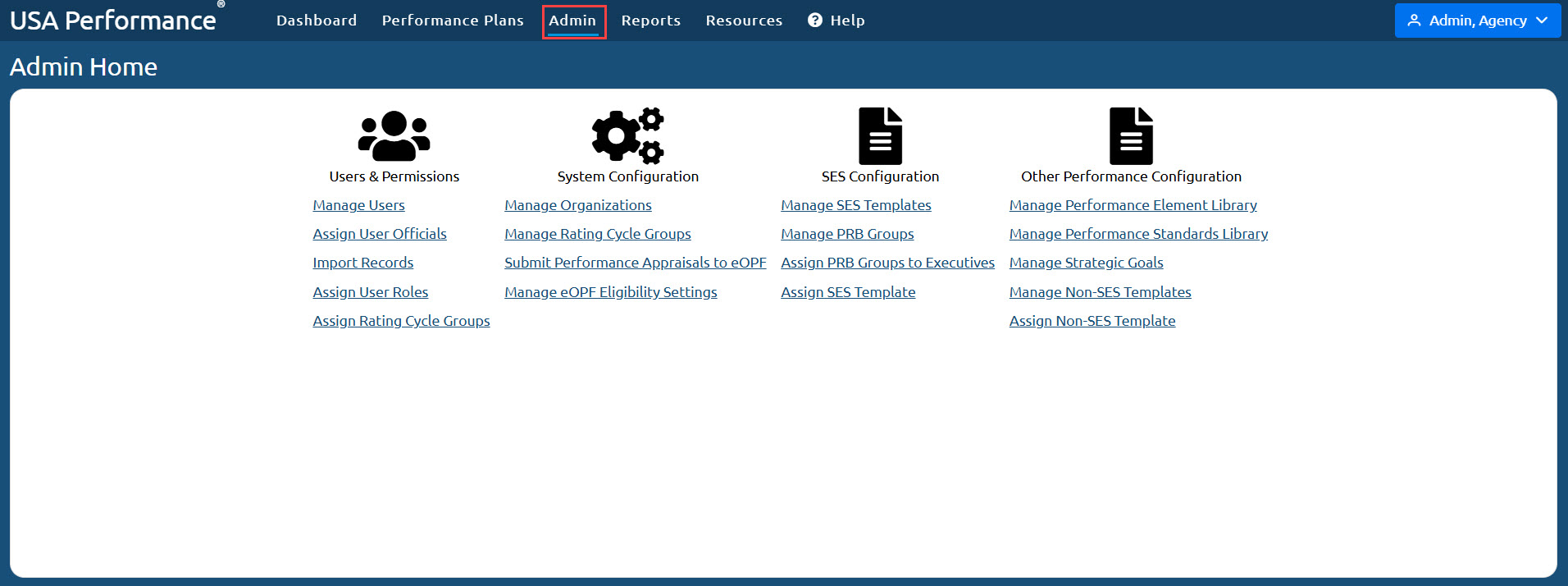Click the Help question mark icon
The width and height of the screenshot is (1568, 586).
pyautogui.click(x=814, y=21)
